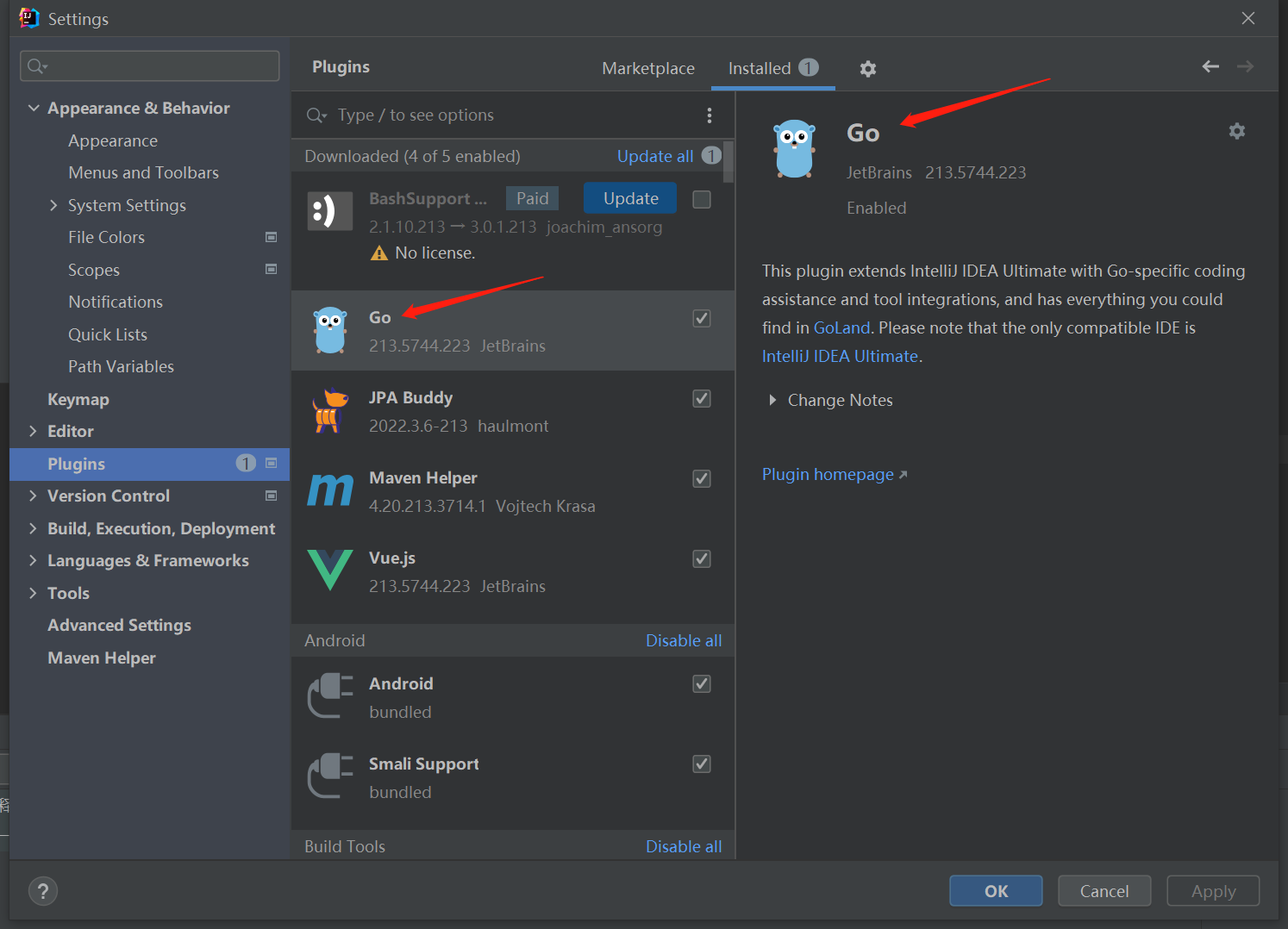The height and width of the screenshot is (929, 1288).
Task: Click the gear icon beside Installed tab
Action: (x=868, y=69)
